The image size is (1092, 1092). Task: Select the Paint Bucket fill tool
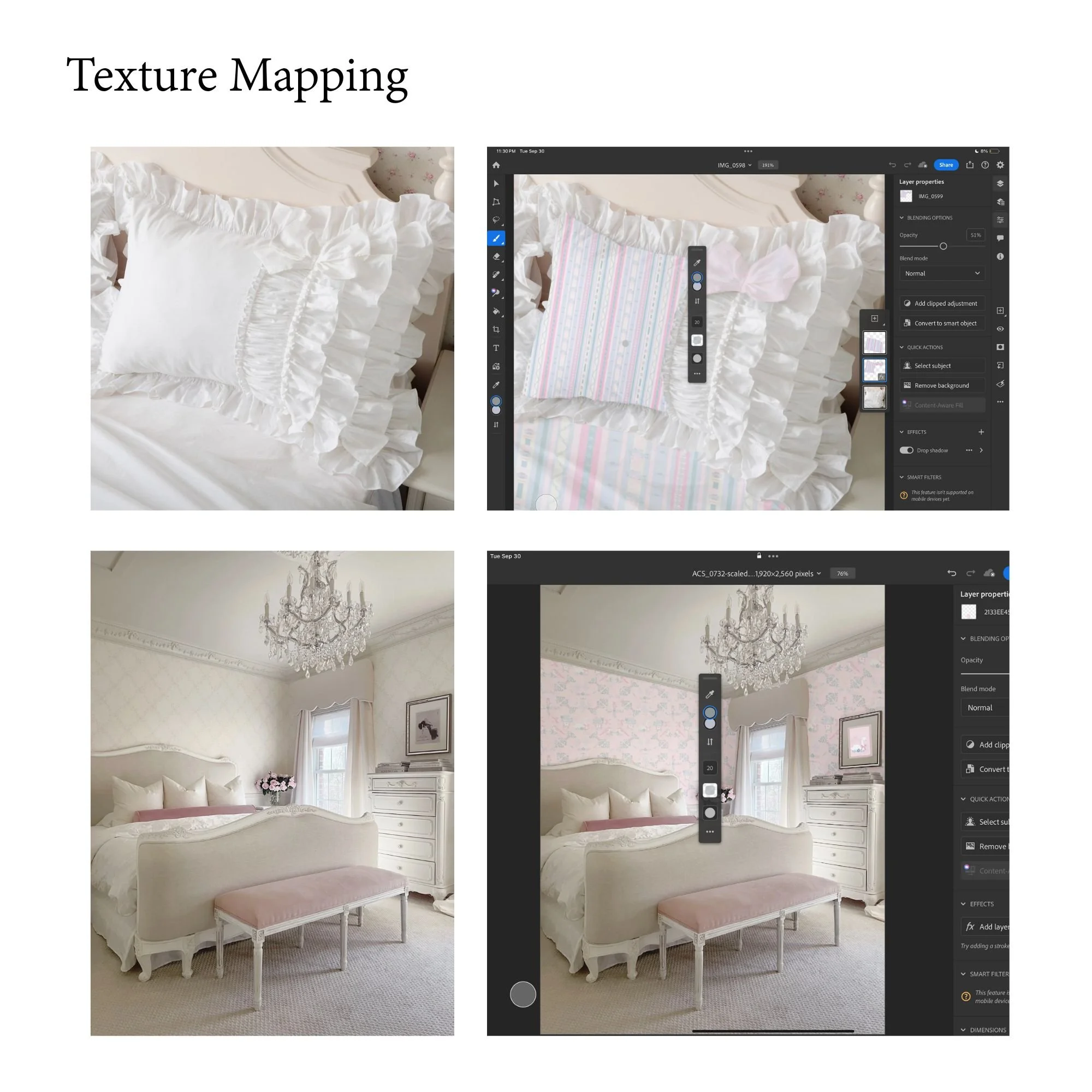coord(496,311)
